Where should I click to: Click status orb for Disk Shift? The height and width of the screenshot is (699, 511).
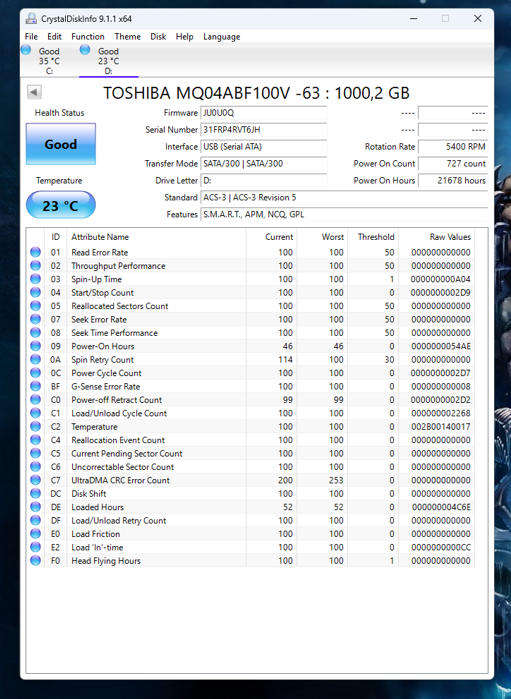click(x=35, y=493)
